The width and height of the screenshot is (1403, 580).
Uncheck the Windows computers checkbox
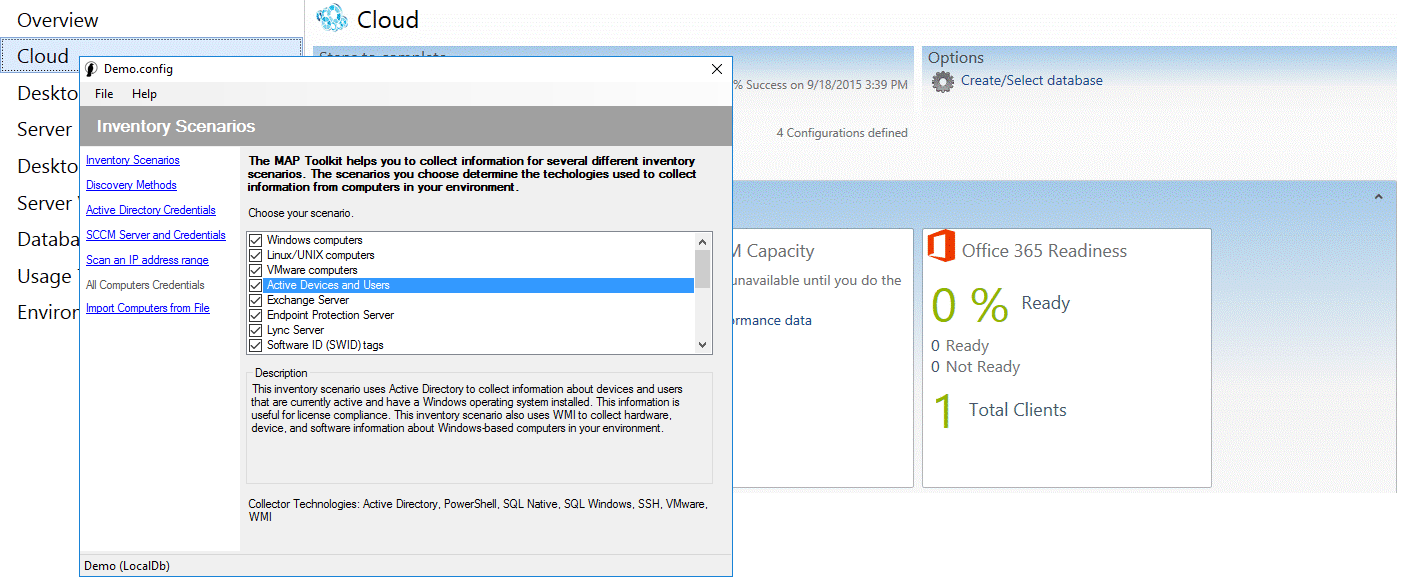(256, 241)
